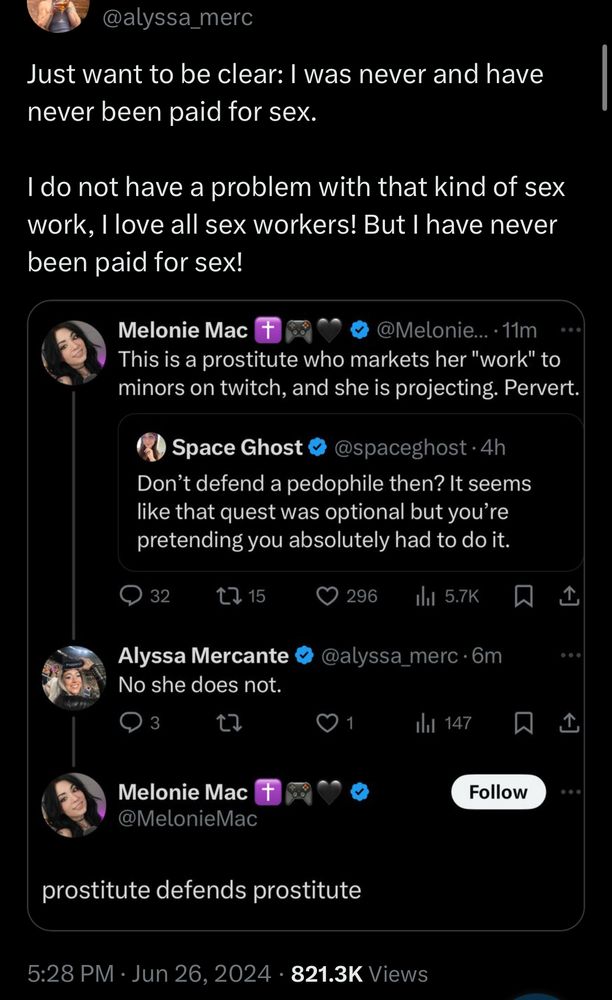Like the tweet with 296 likes
612x1000 pixels.
[330, 596]
